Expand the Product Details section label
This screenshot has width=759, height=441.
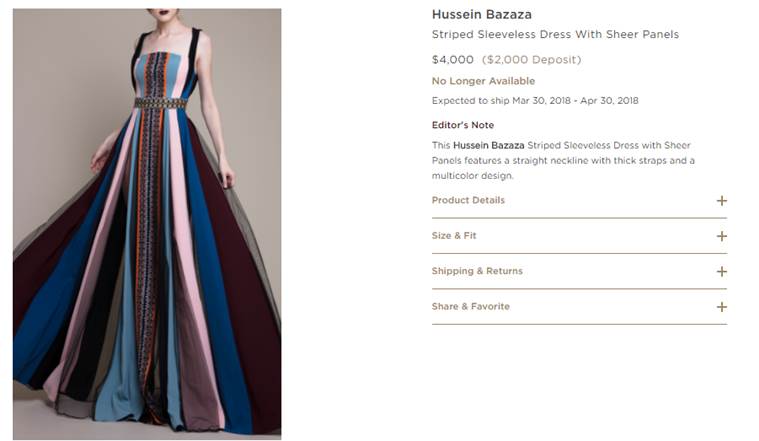(468, 200)
